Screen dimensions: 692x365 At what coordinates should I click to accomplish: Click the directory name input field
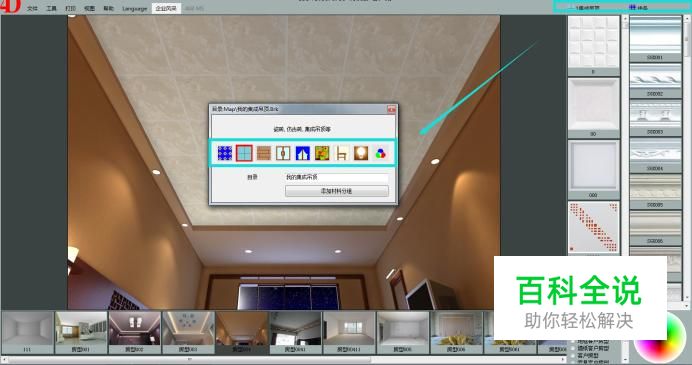(337, 177)
